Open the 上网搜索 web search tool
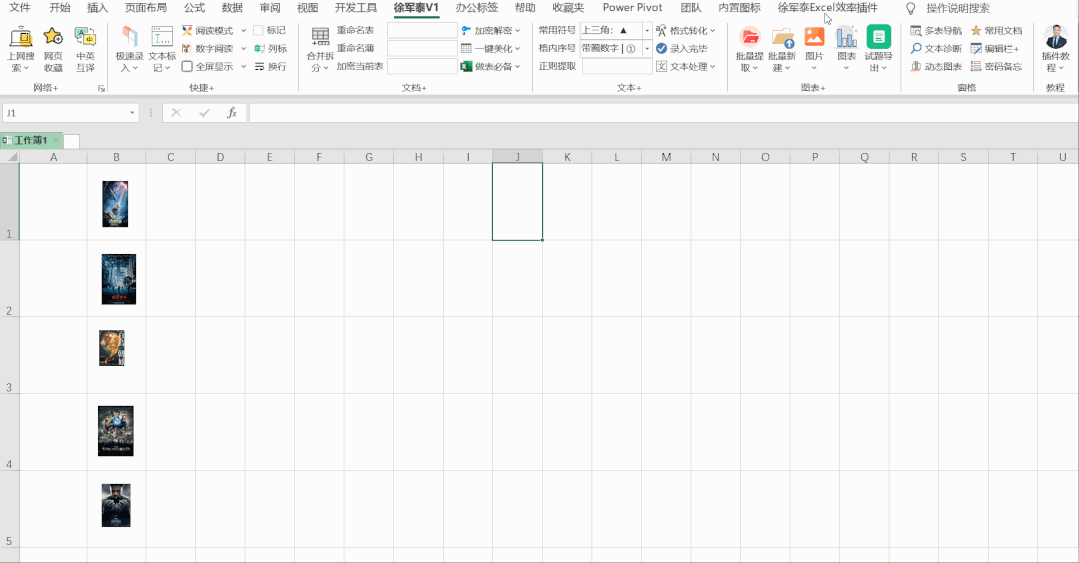Screen dimensions: 1079x563 click(21, 49)
